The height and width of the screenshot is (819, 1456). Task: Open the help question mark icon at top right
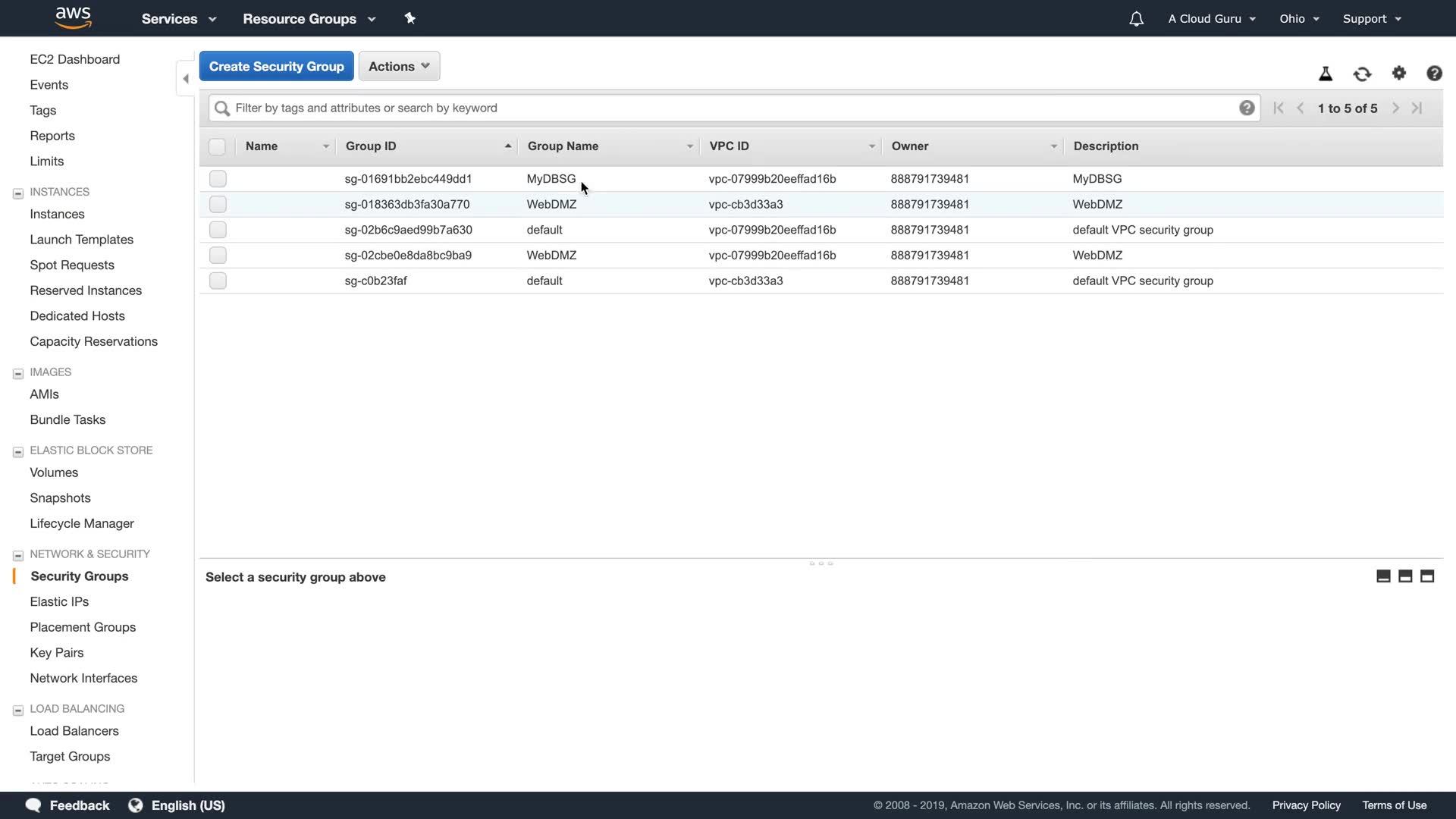[1434, 73]
